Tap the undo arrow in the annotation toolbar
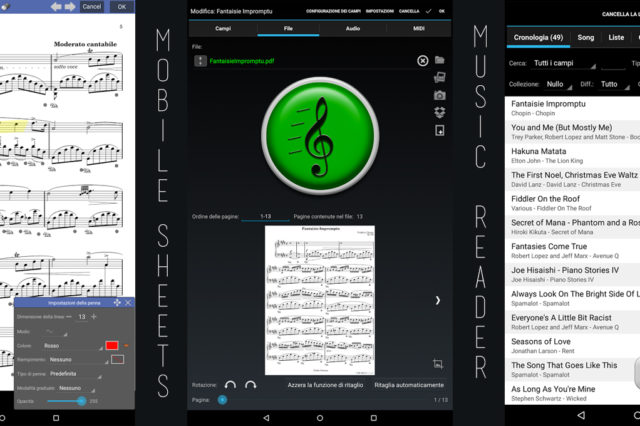The width and height of the screenshot is (640, 426). [x=56, y=7]
